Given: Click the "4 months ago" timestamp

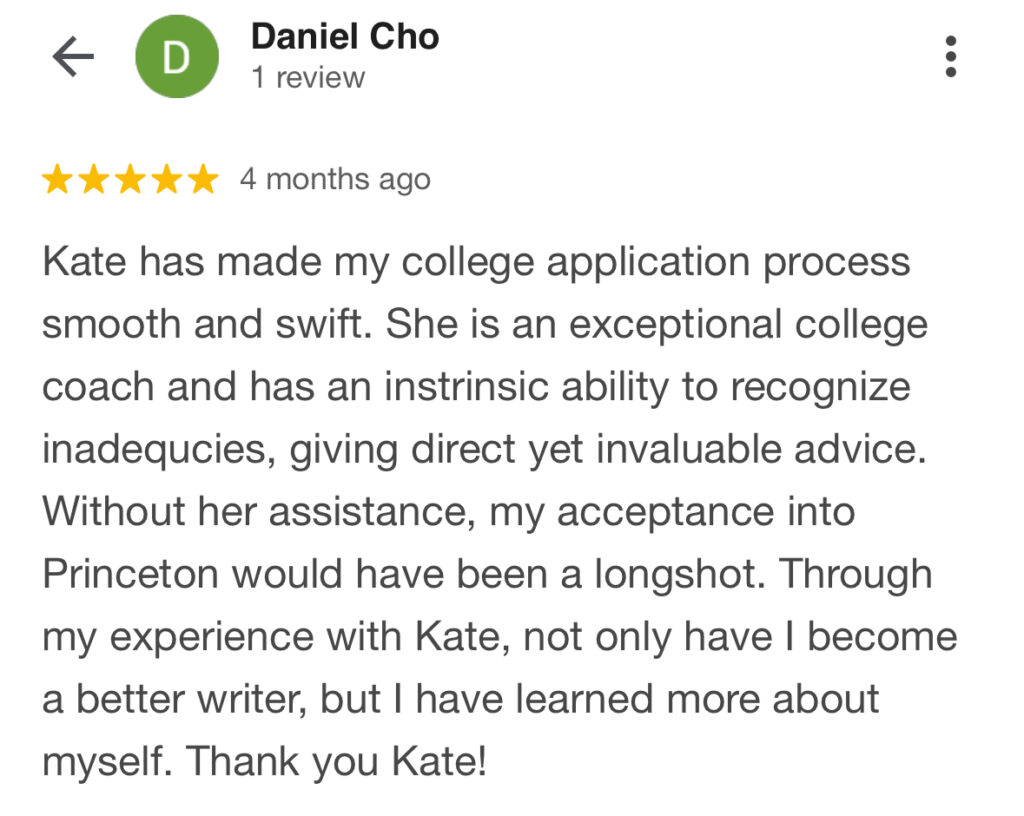Looking at the screenshot, I should 335,180.
